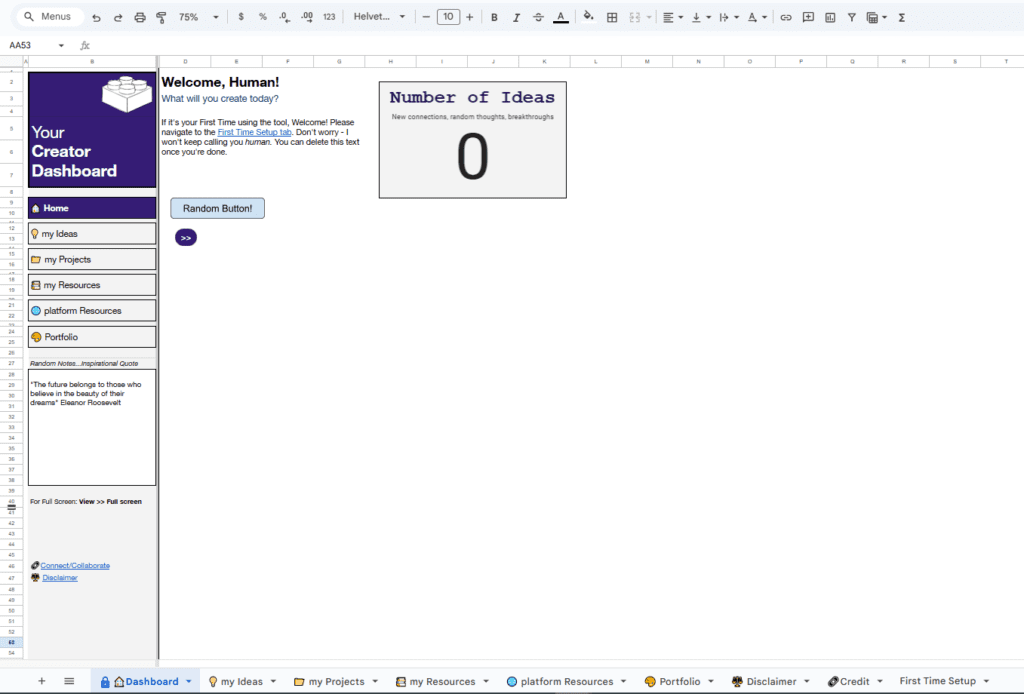Image resolution: width=1024 pixels, height=694 pixels.
Task: Switch to the Dashboard sheet tab
Action: [146, 682]
